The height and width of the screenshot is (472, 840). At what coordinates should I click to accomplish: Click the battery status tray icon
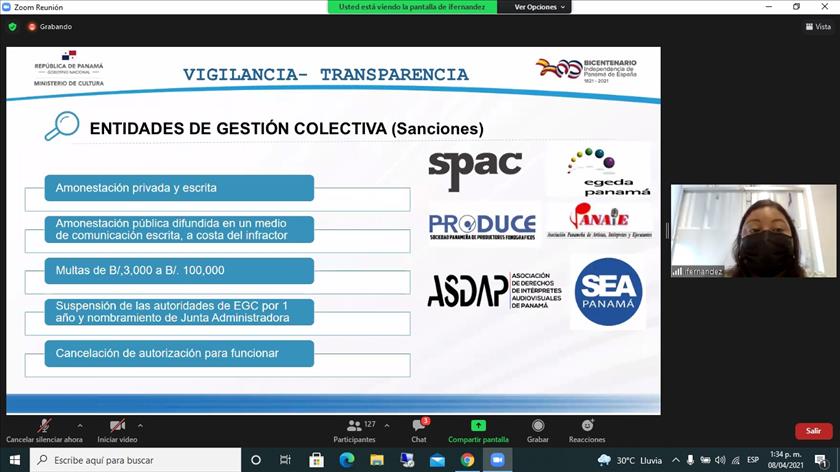(706, 460)
